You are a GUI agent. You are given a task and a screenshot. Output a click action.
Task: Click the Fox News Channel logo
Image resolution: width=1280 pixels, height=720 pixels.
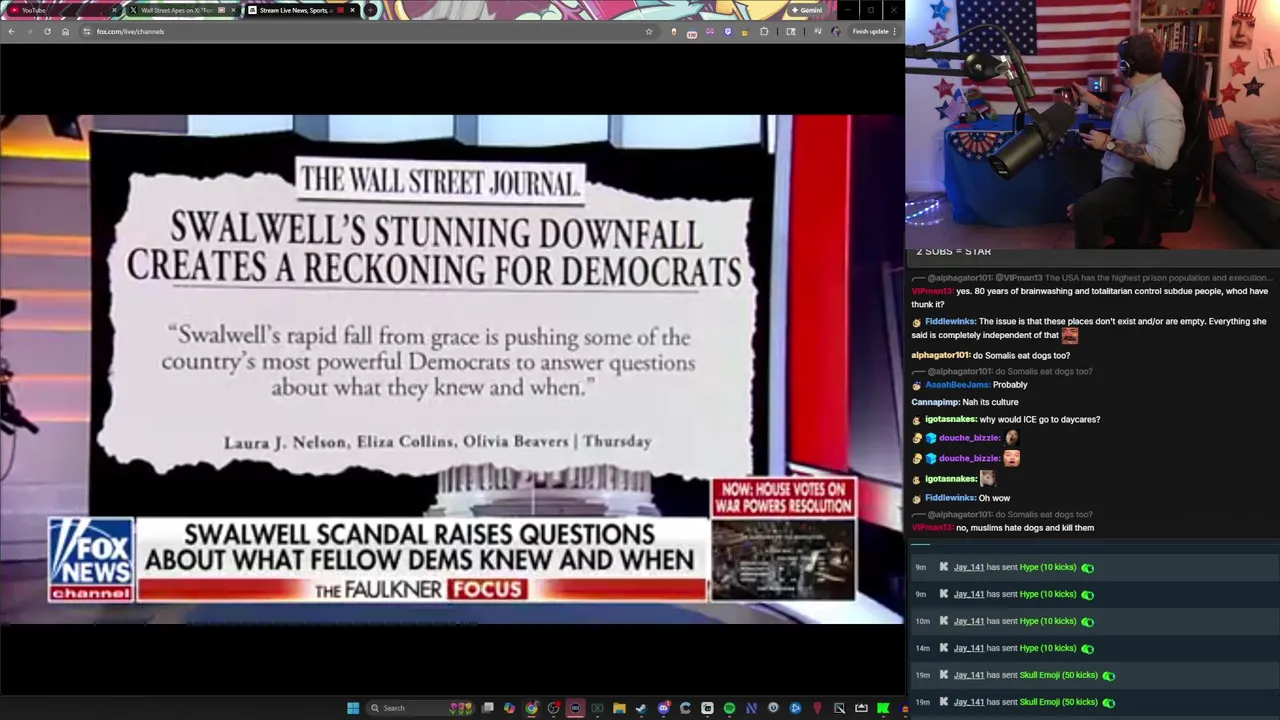(91, 560)
